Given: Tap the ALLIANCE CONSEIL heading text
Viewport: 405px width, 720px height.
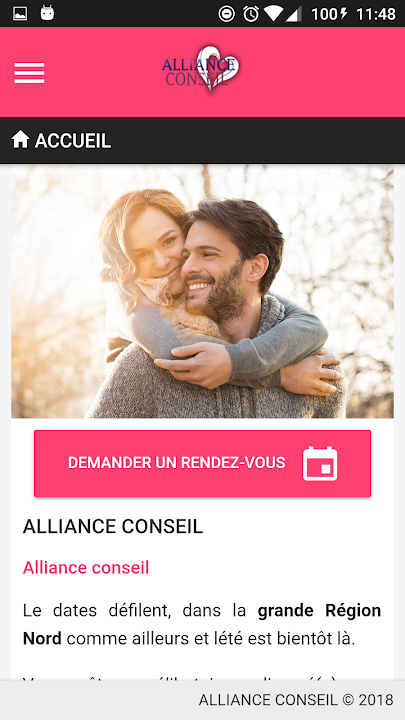Looking at the screenshot, I should [113, 526].
